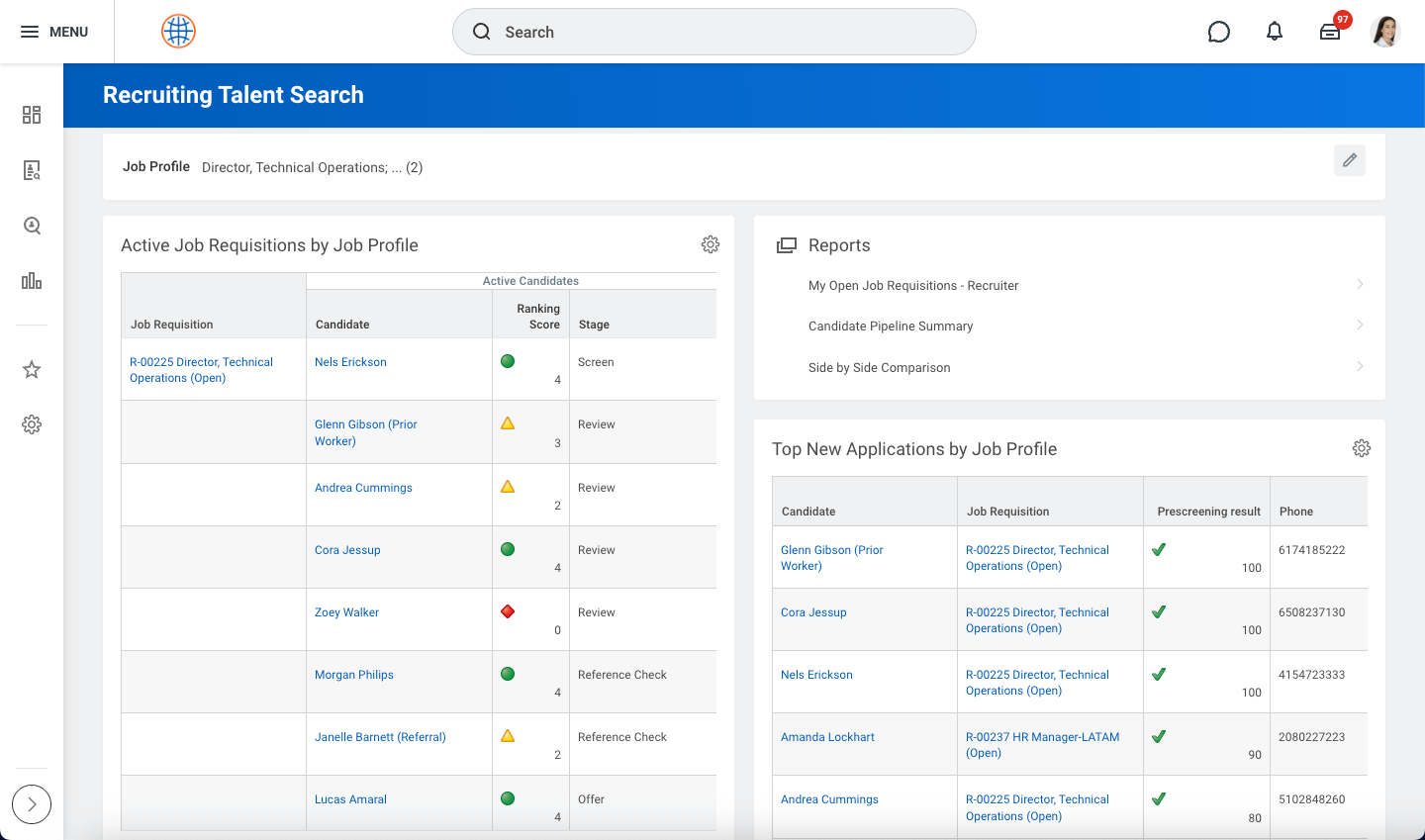Screen dimensions: 1425x840
Task: Open the user profile avatar
Action: [x=1384, y=32]
